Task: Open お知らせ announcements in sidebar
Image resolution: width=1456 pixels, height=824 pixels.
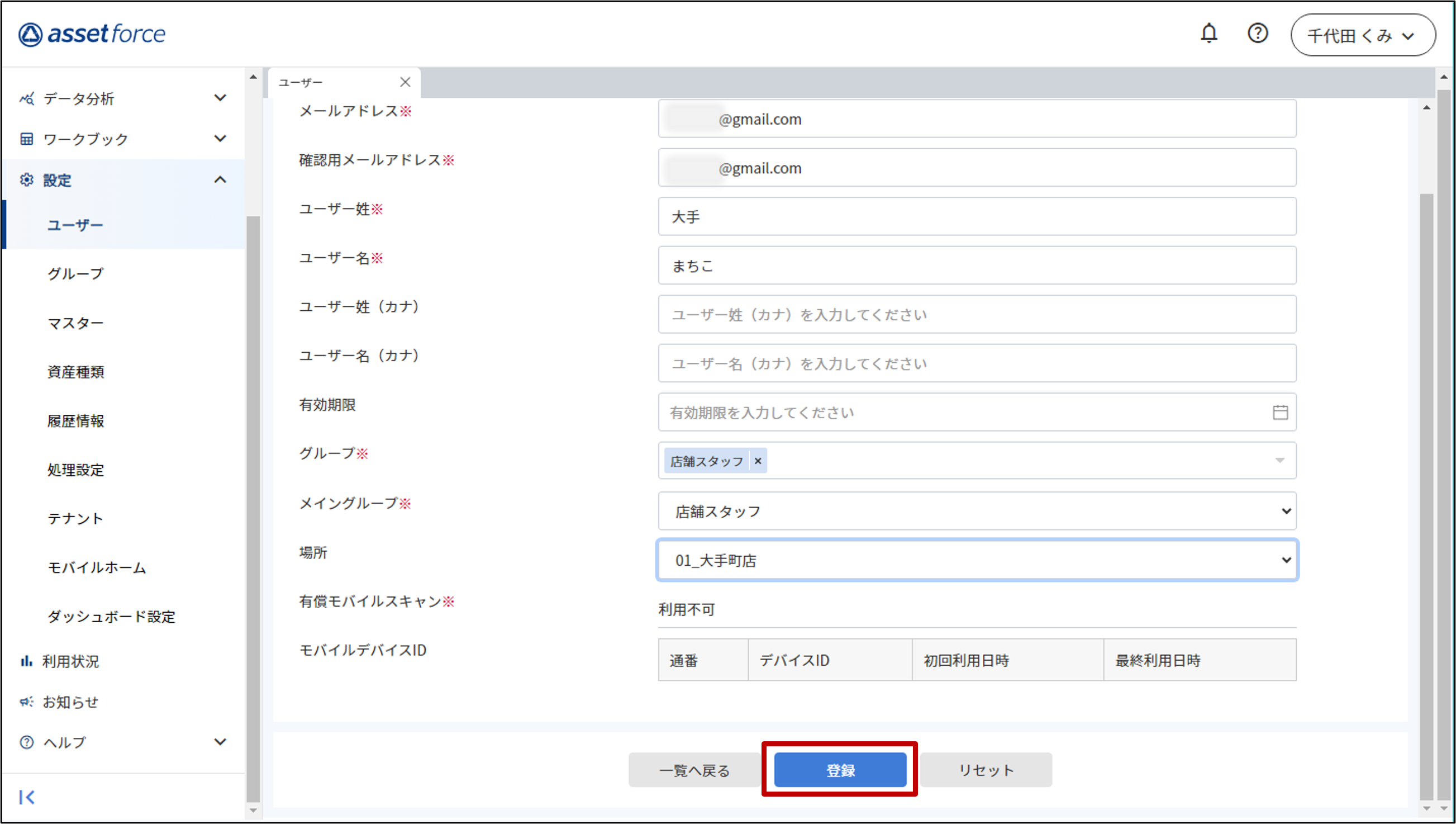Action: [70, 702]
